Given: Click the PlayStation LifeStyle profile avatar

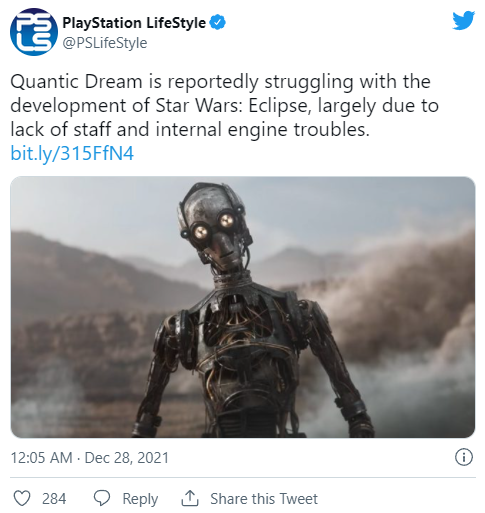Looking at the screenshot, I should click(x=33, y=32).
